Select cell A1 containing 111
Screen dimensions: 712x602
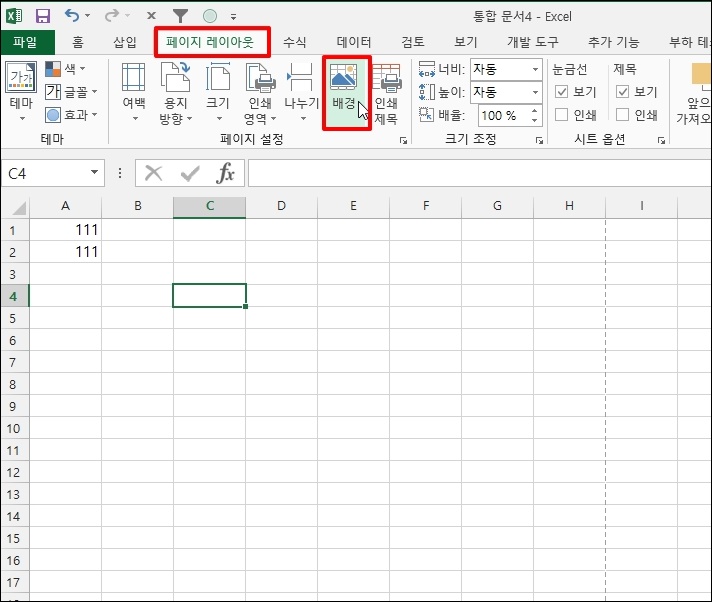pyautogui.click(x=65, y=230)
